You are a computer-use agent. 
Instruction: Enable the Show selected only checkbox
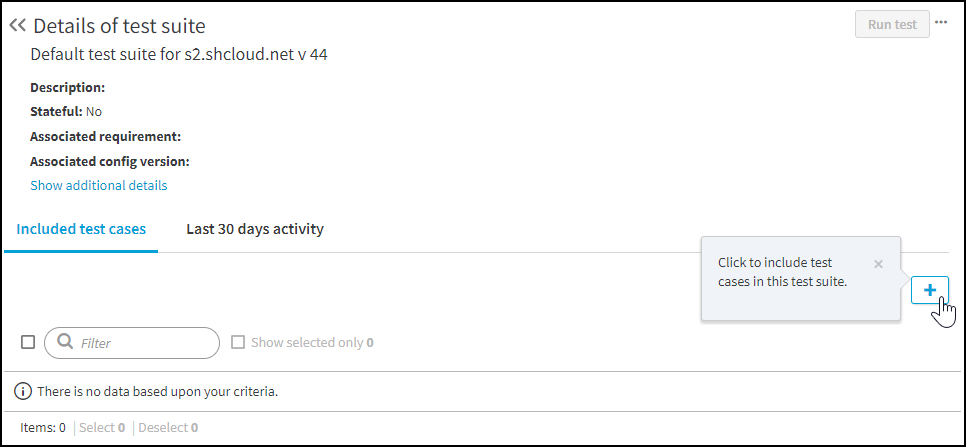(x=238, y=342)
